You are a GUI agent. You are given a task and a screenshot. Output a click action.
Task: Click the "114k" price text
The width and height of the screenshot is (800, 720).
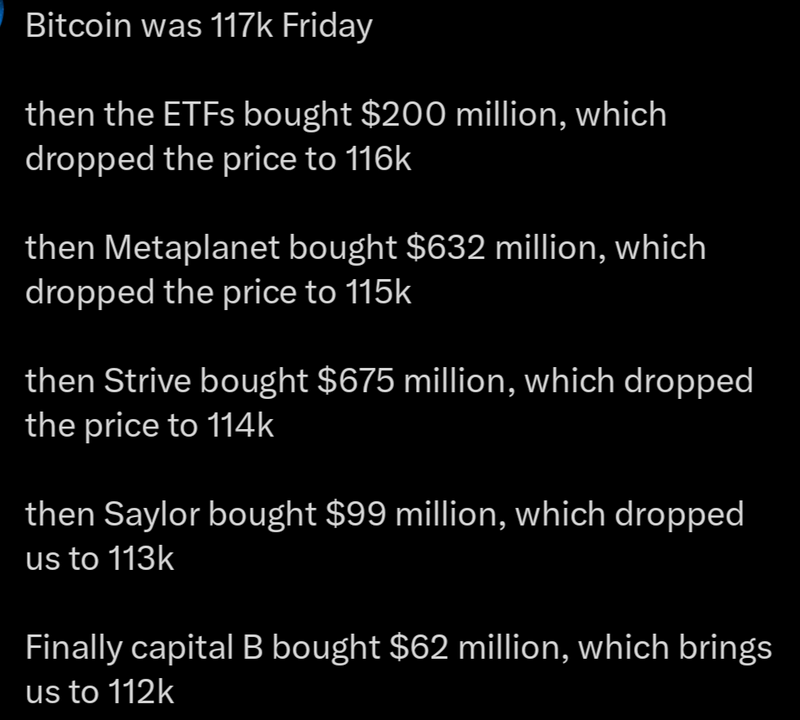[x=241, y=426]
